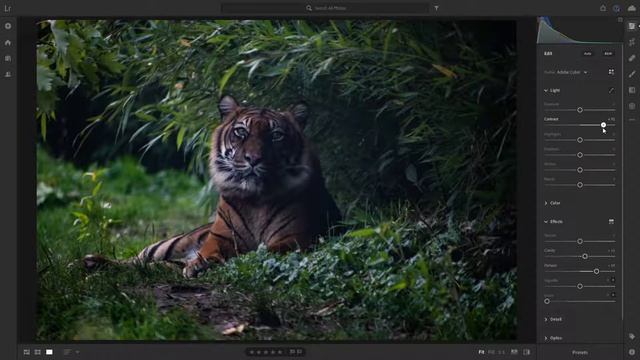This screenshot has width=640, height=360.
Task: Click the Fill zoom button
Action: pyautogui.click(x=491, y=352)
